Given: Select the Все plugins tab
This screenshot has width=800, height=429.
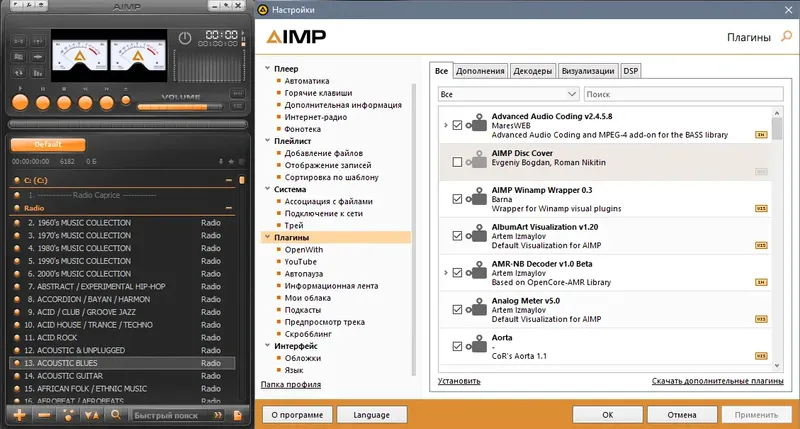Looking at the screenshot, I should tap(441, 71).
